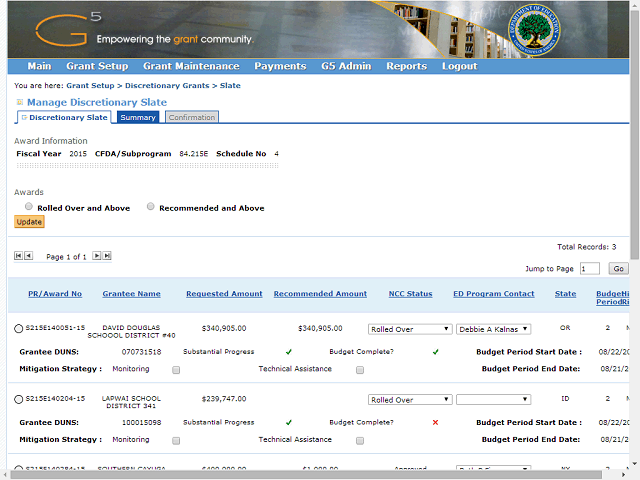640x480 pixels.
Task: Click Discretionary Grants breadcrumb link
Action: [x=167, y=86]
